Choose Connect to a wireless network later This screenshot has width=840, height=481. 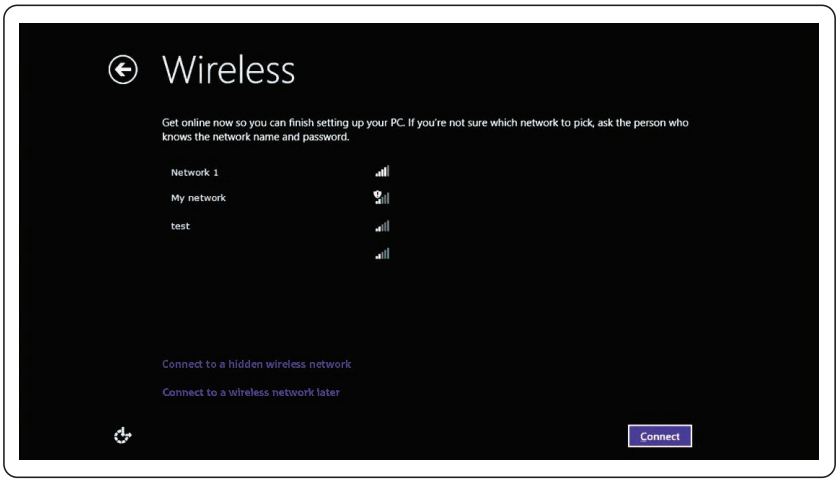point(251,393)
